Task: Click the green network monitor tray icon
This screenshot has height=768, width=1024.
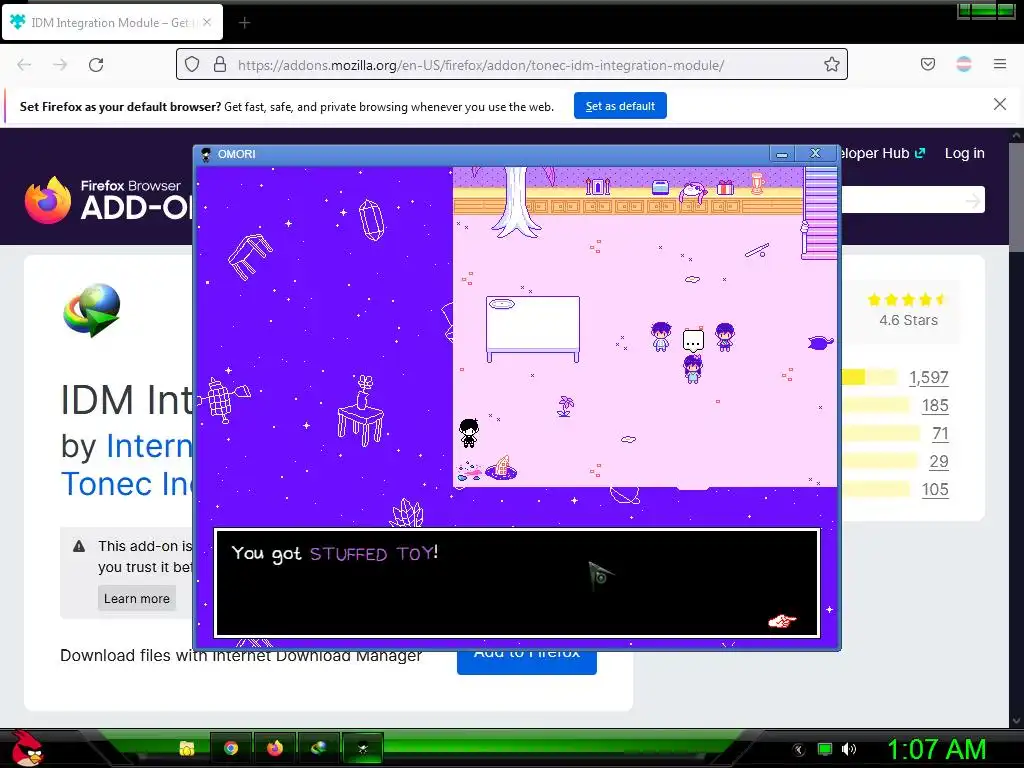Action: click(825, 749)
